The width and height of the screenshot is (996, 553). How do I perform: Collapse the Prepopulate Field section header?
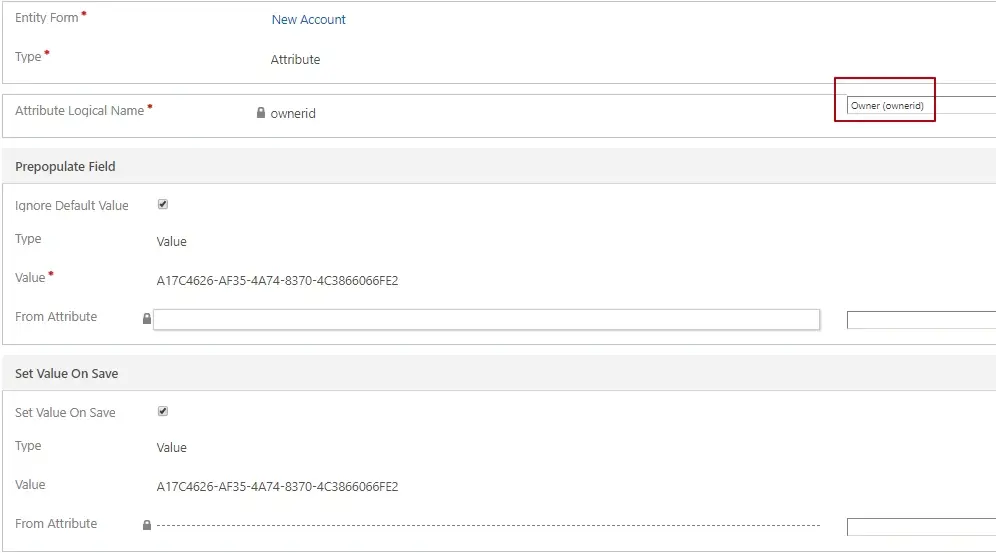[65, 167]
